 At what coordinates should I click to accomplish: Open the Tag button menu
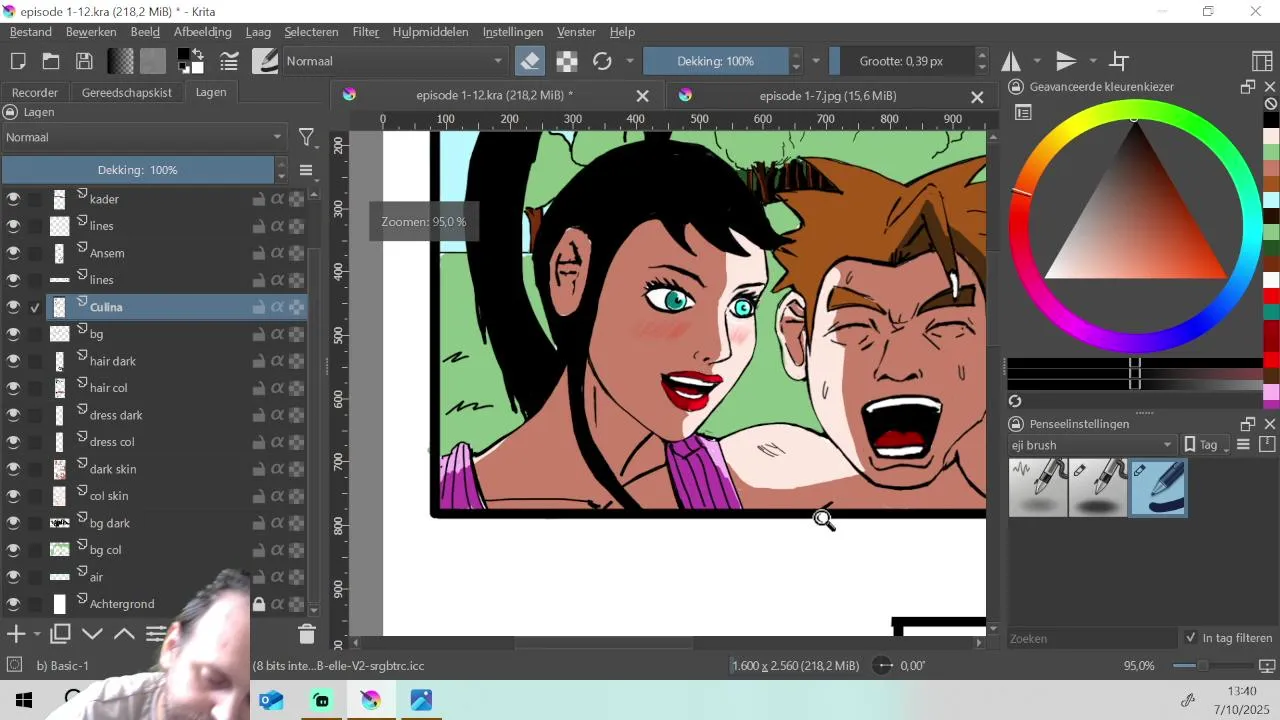[1206, 445]
